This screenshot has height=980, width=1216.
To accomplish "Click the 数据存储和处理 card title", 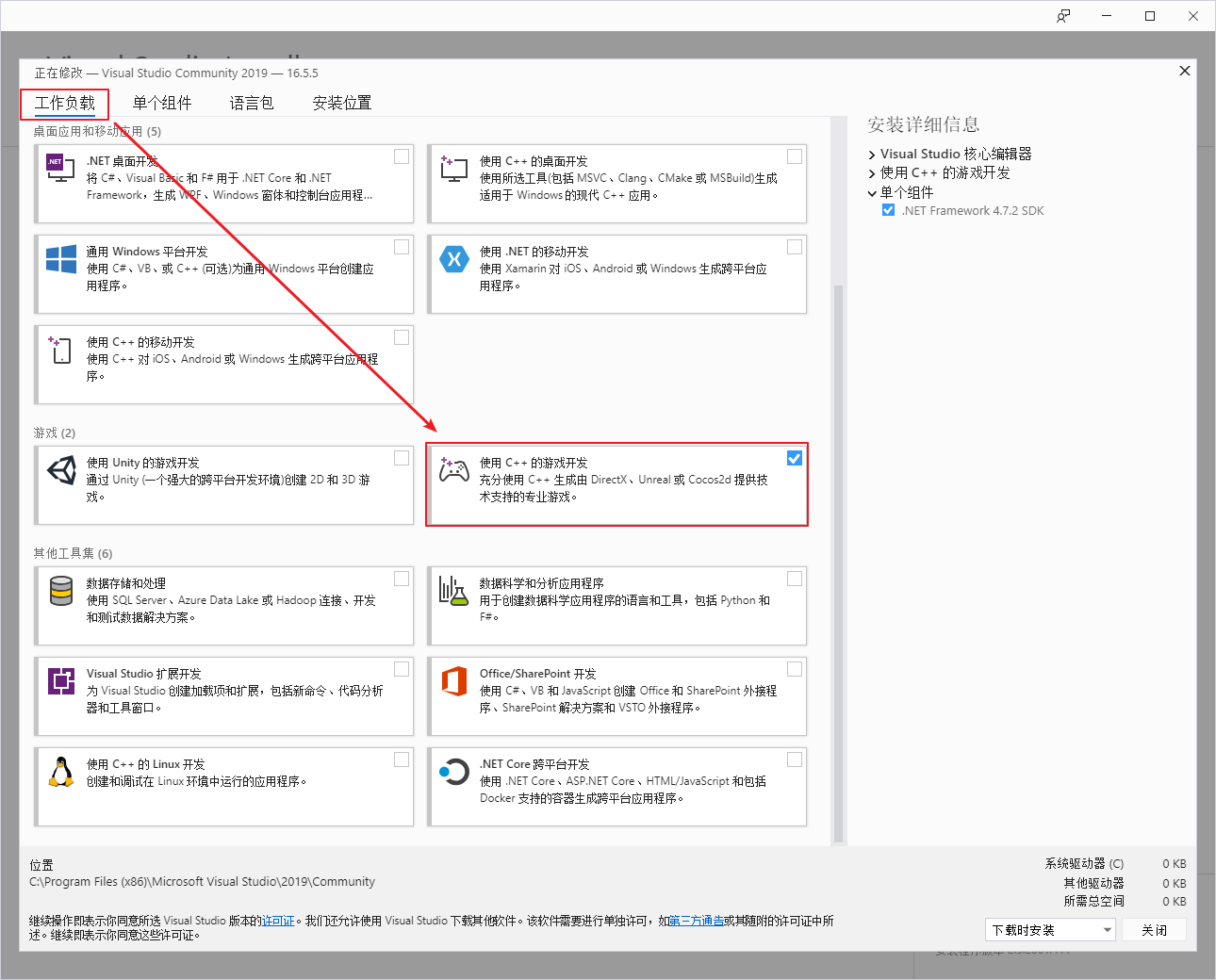I will [126, 583].
